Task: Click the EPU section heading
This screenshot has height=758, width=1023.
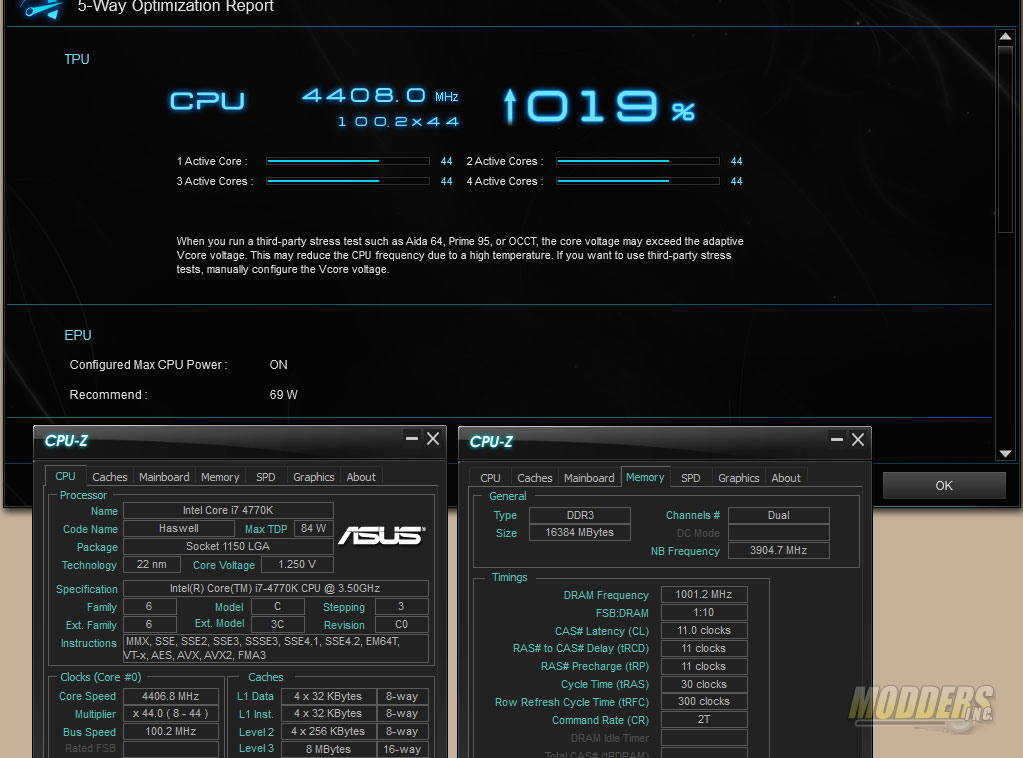Action: [78, 335]
